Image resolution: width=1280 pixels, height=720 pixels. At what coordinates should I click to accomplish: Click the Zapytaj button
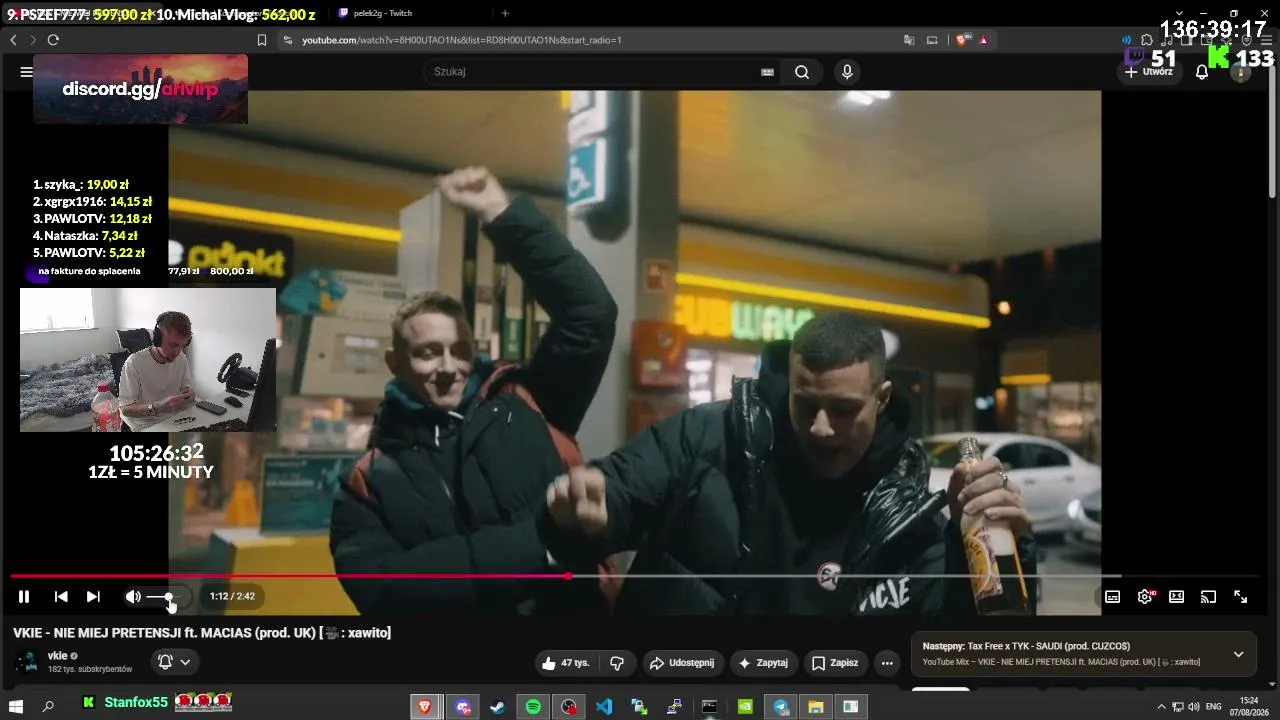click(x=763, y=663)
